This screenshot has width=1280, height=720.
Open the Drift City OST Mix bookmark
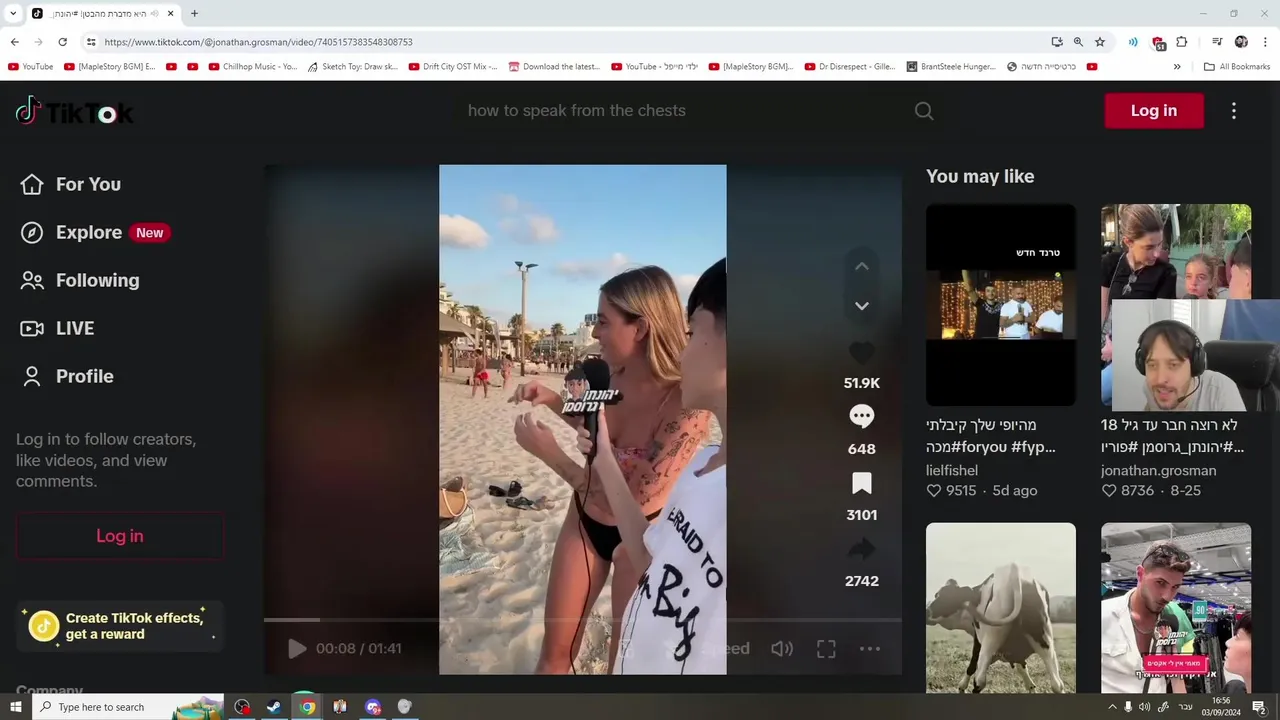point(453,67)
